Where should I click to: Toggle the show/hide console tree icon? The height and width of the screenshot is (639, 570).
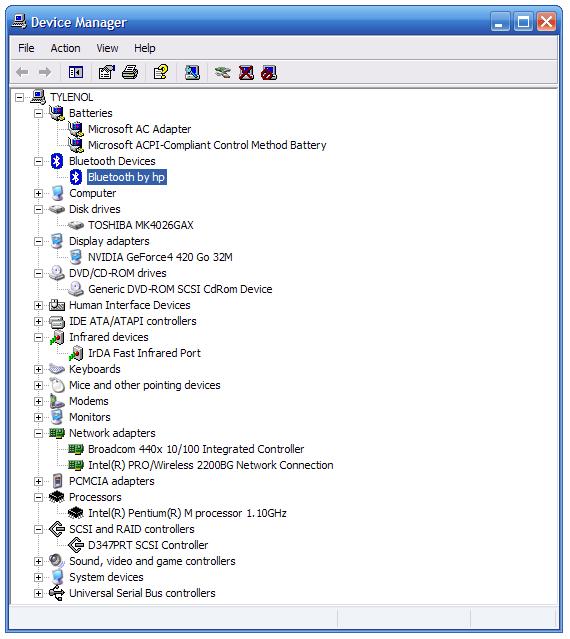76,73
